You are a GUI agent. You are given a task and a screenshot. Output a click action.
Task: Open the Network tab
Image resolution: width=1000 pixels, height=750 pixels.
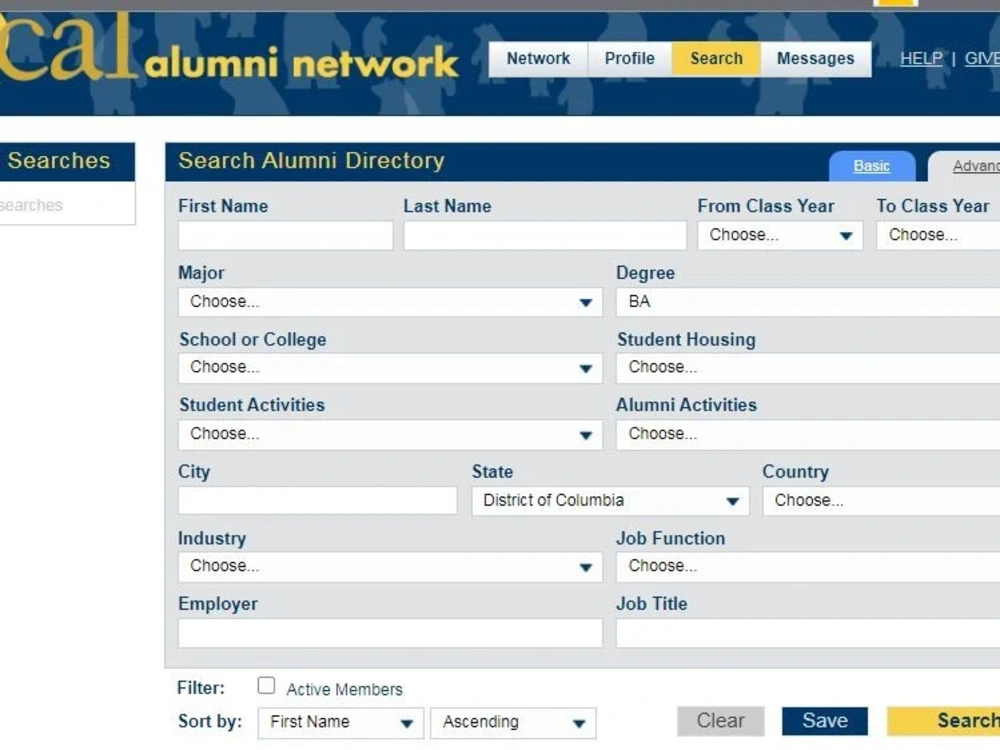[x=538, y=59]
